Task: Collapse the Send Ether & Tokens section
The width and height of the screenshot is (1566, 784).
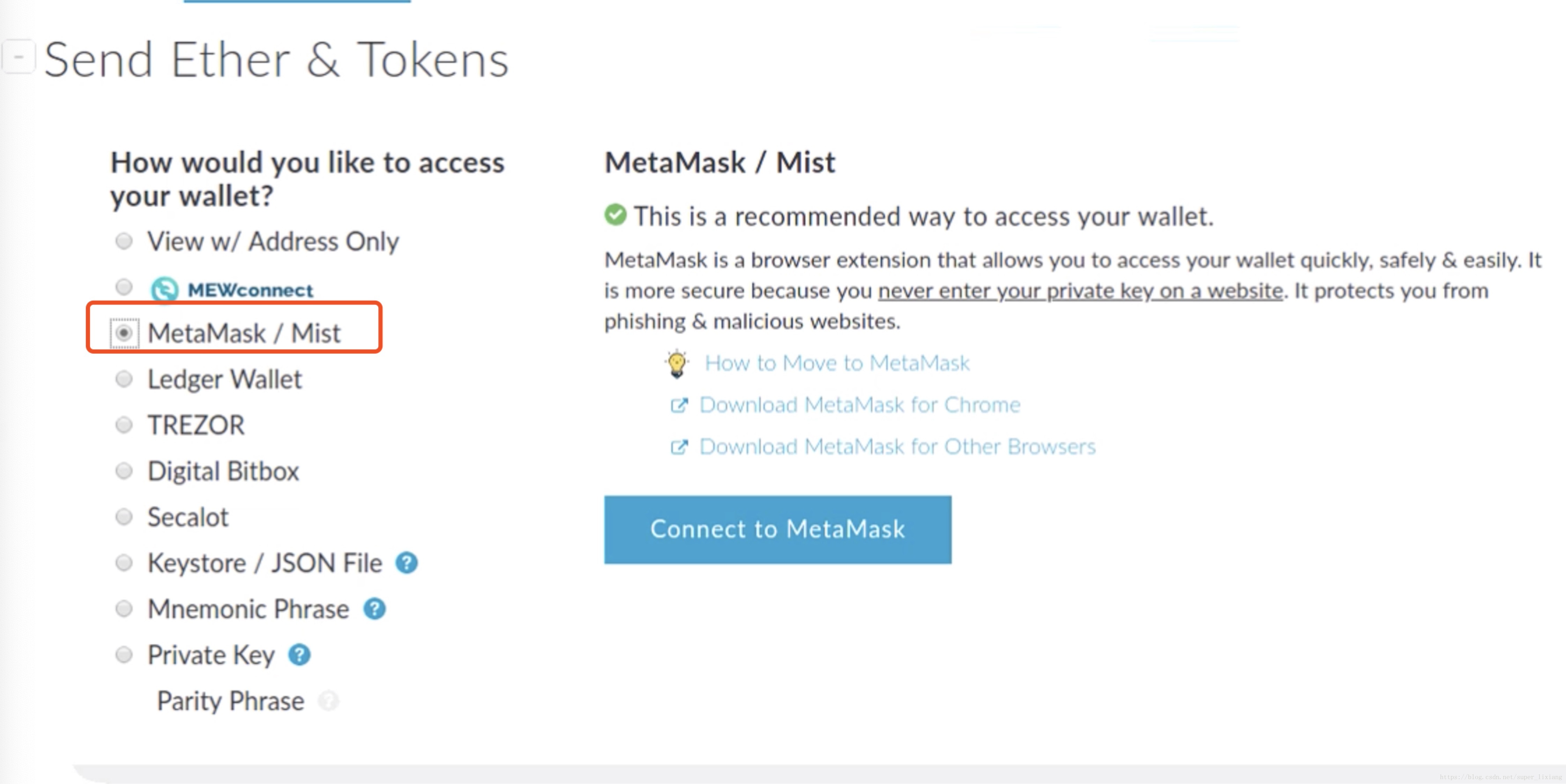Action: click(x=19, y=57)
